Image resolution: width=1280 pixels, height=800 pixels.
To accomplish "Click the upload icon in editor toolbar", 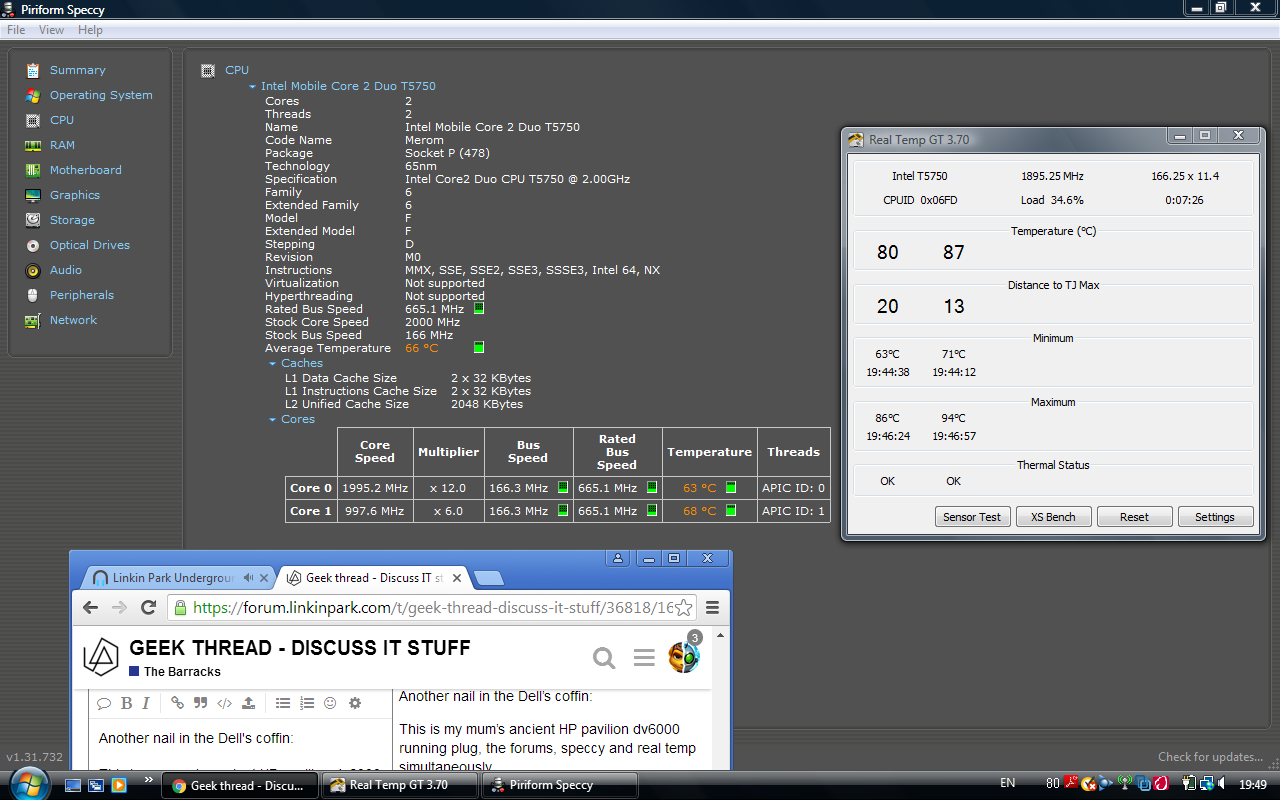I will (248, 703).
